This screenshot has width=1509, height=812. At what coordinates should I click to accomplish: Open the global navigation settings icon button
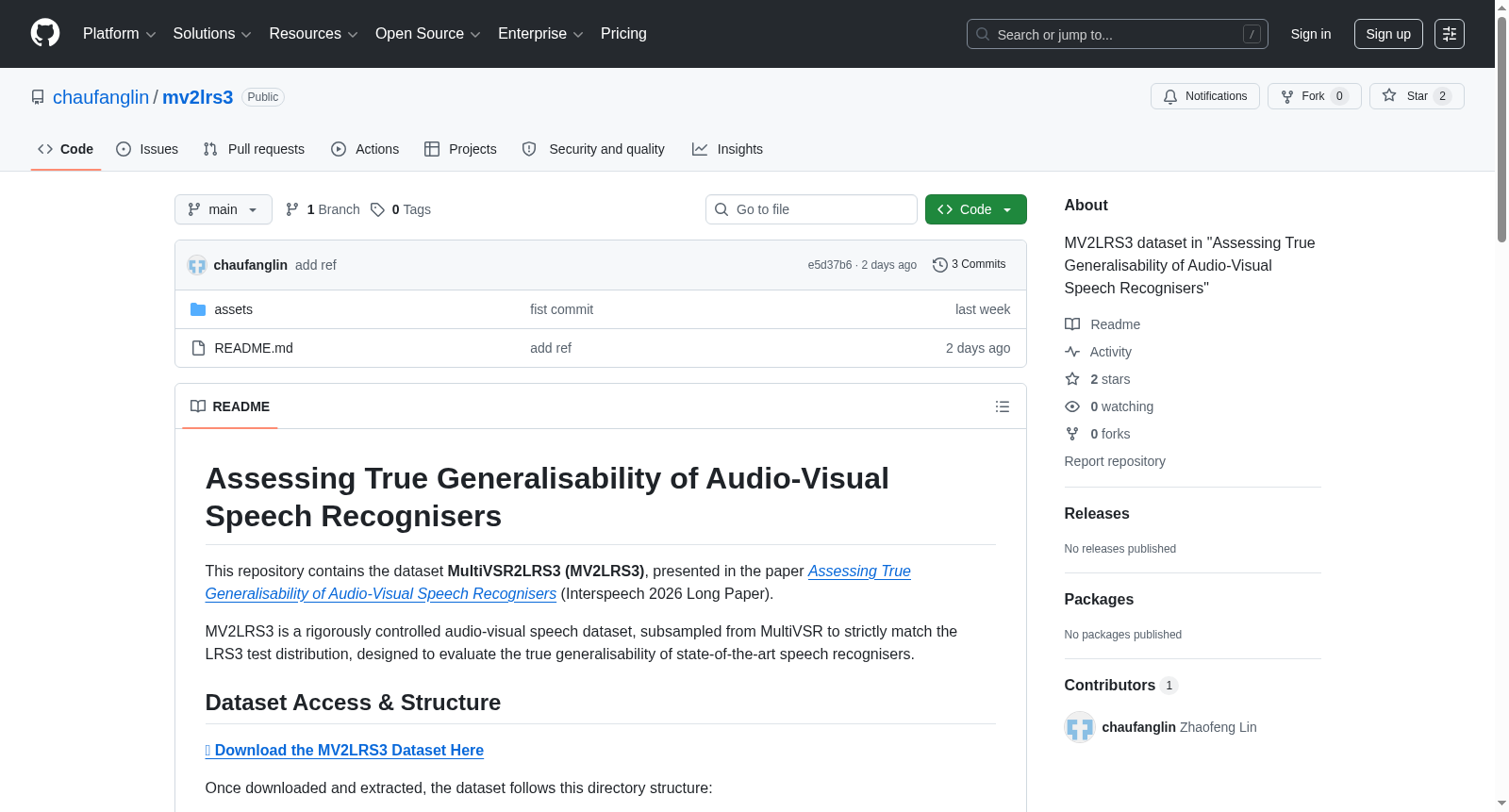pyautogui.click(x=1450, y=34)
